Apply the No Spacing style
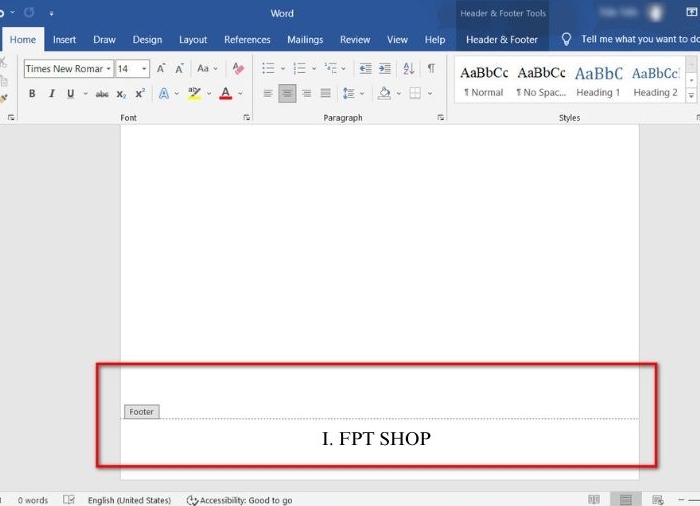 [x=541, y=81]
